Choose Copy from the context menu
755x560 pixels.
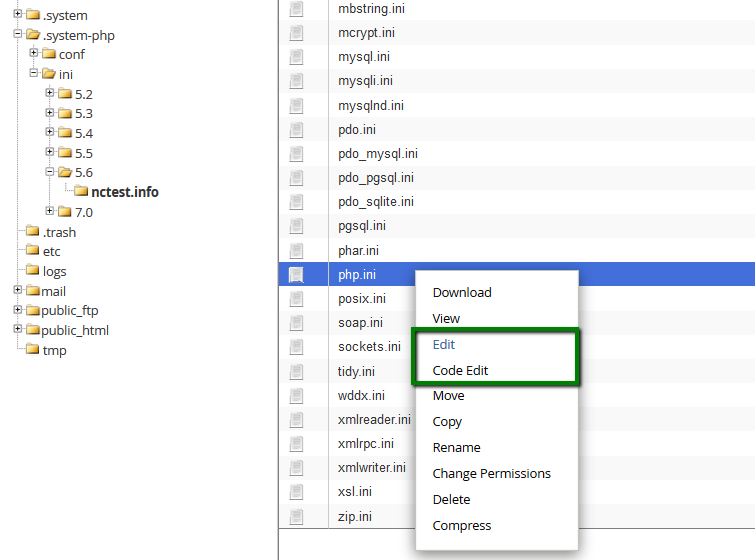click(447, 422)
